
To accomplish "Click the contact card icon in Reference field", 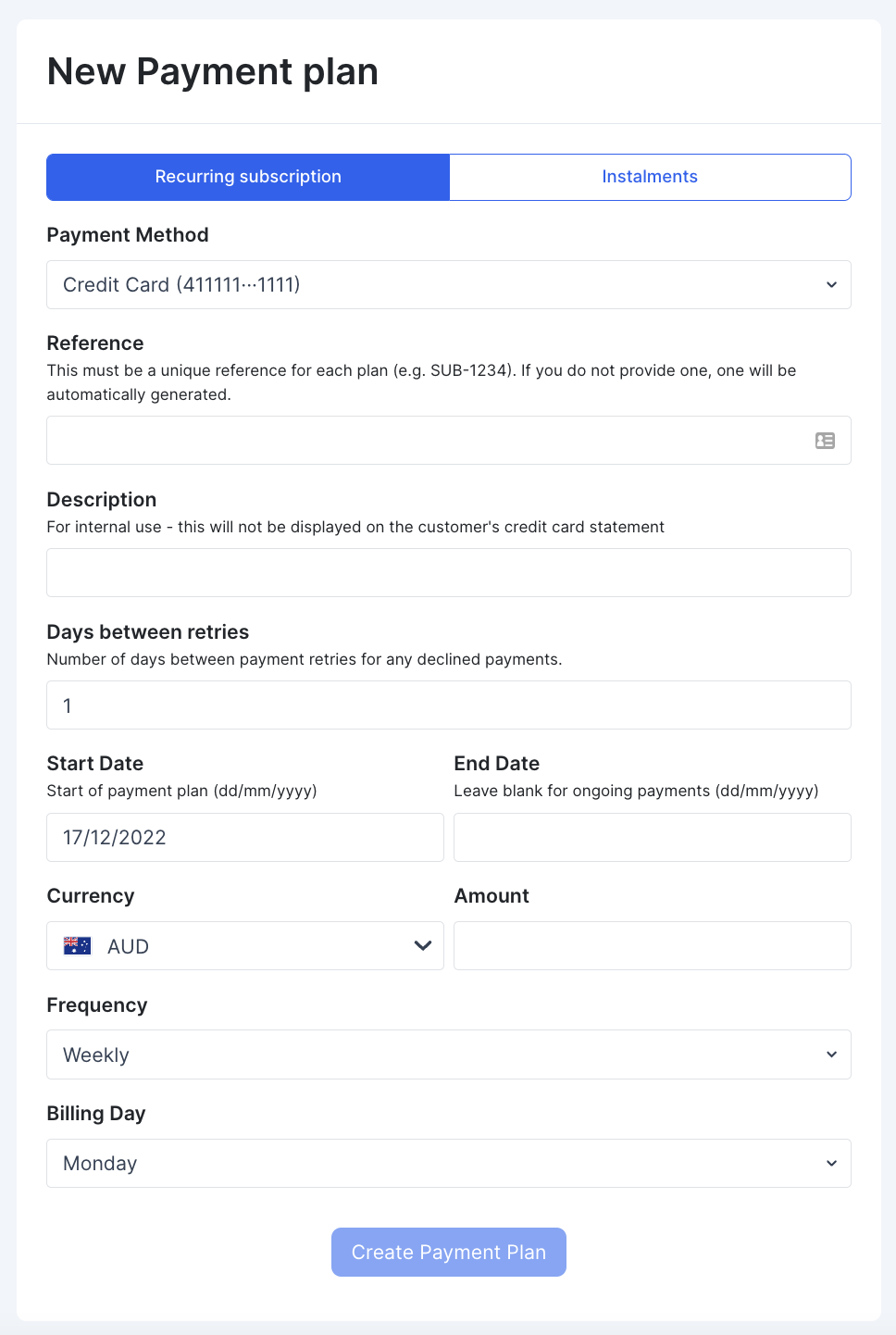I will coord(825,441).
